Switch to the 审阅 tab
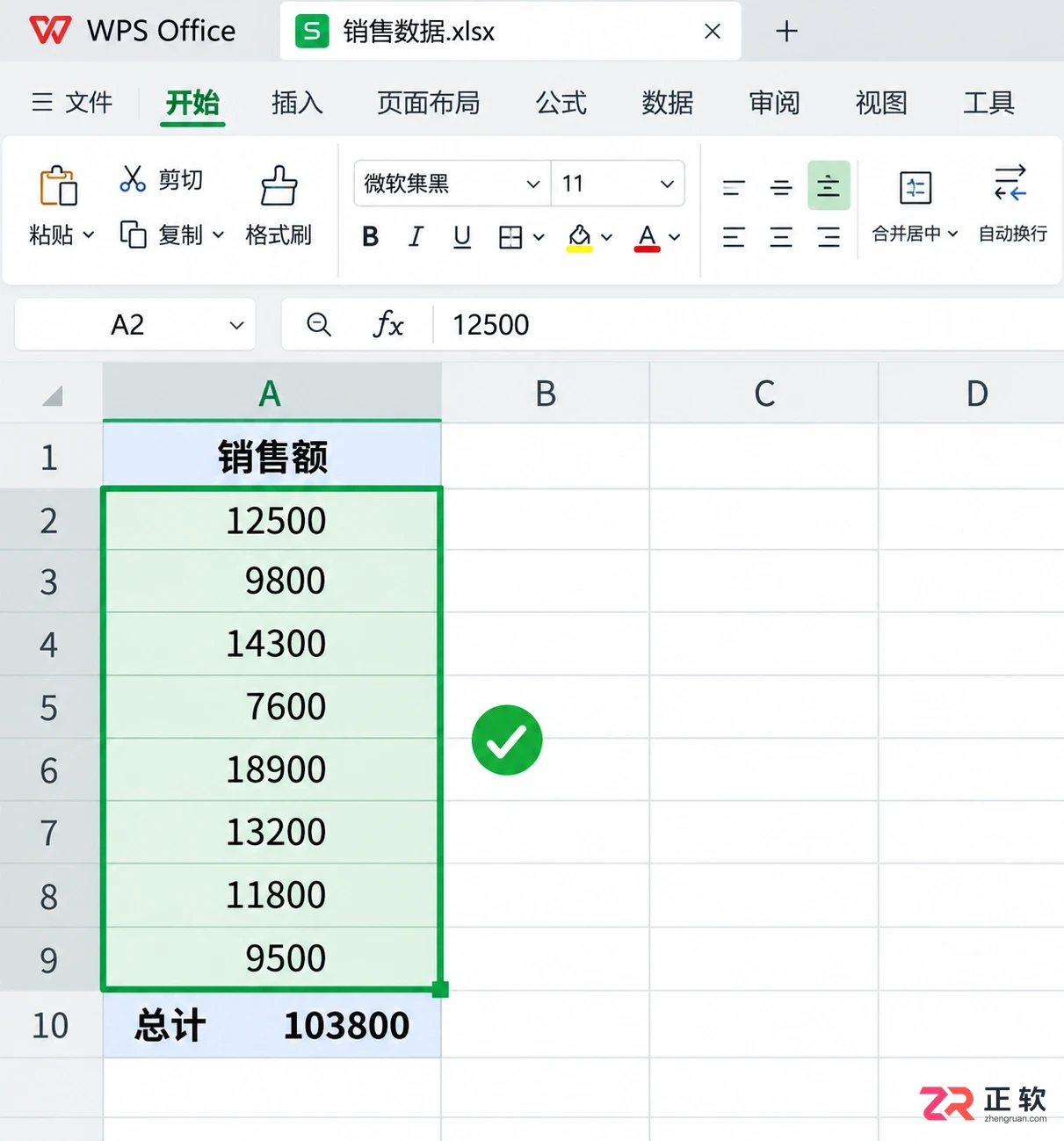1064x1141 pixels. tap(774, 103)
